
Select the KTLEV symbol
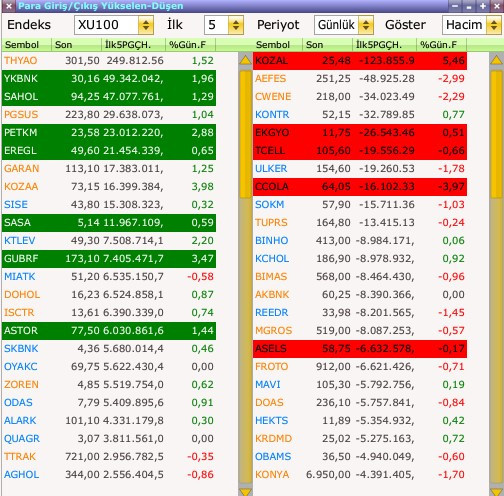(x=20, y=241)
